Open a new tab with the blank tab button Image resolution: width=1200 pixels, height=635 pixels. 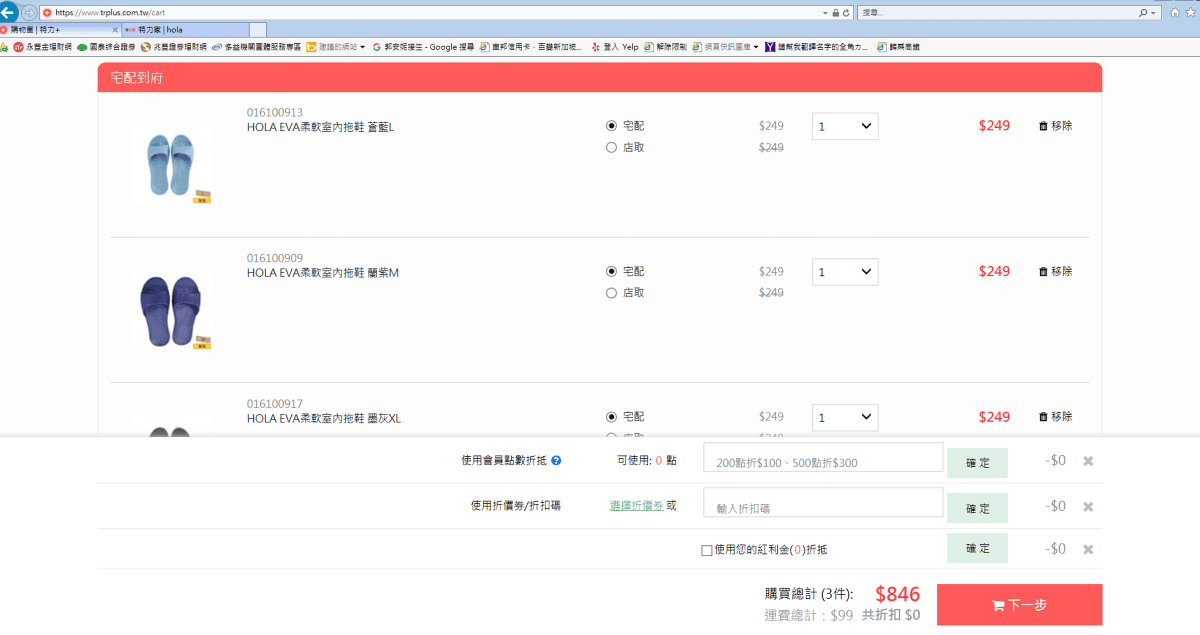tap(258, 30)
